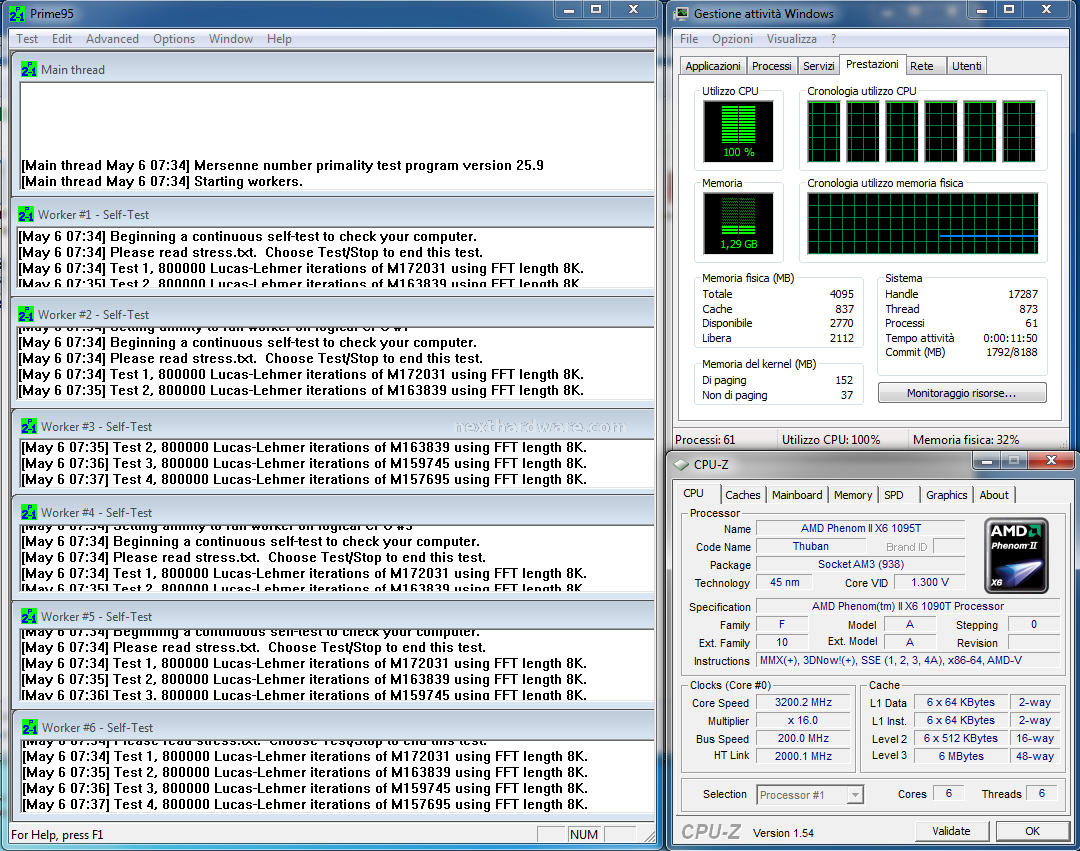
Task: Click the Core Speed value 3200.2 MHz
Action: [803, 702]
